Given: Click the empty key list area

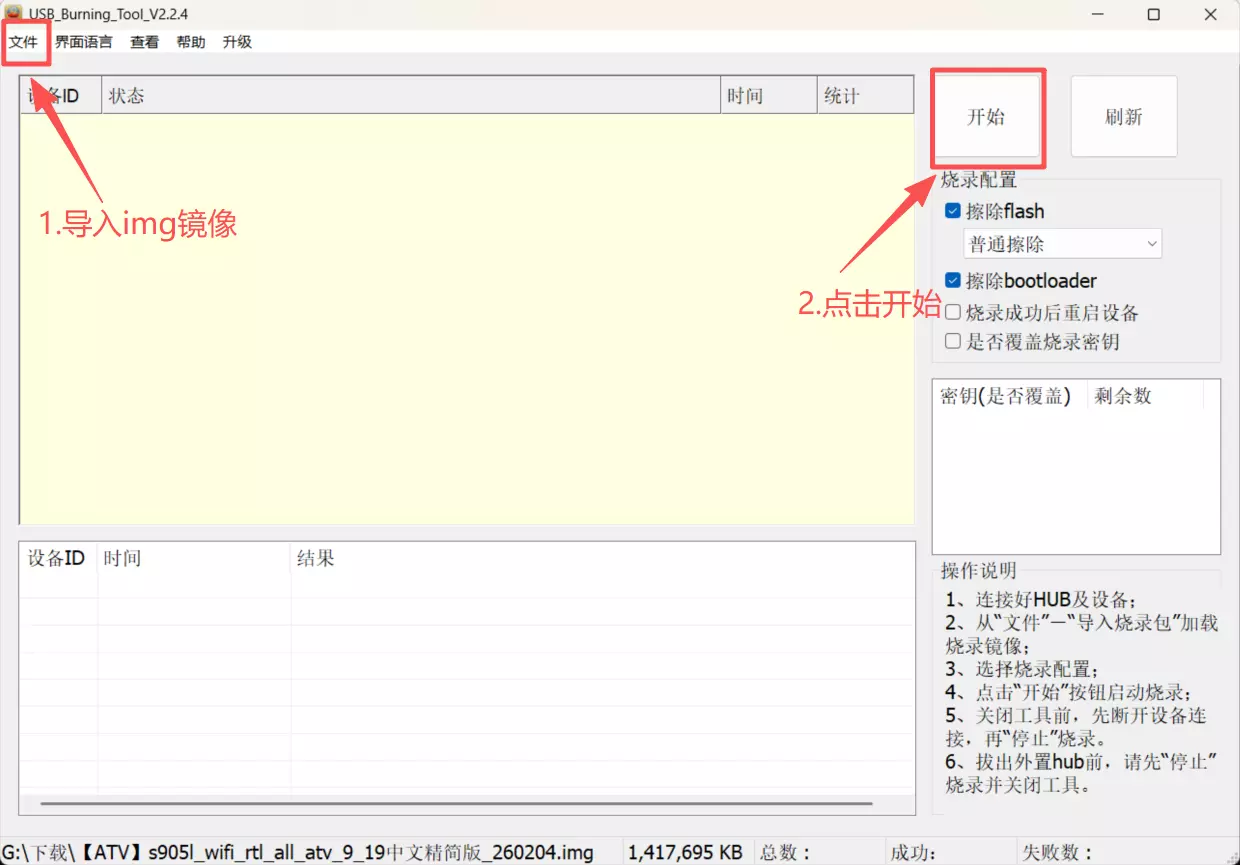Looking at the screenshot, I should click(1075, 482).
